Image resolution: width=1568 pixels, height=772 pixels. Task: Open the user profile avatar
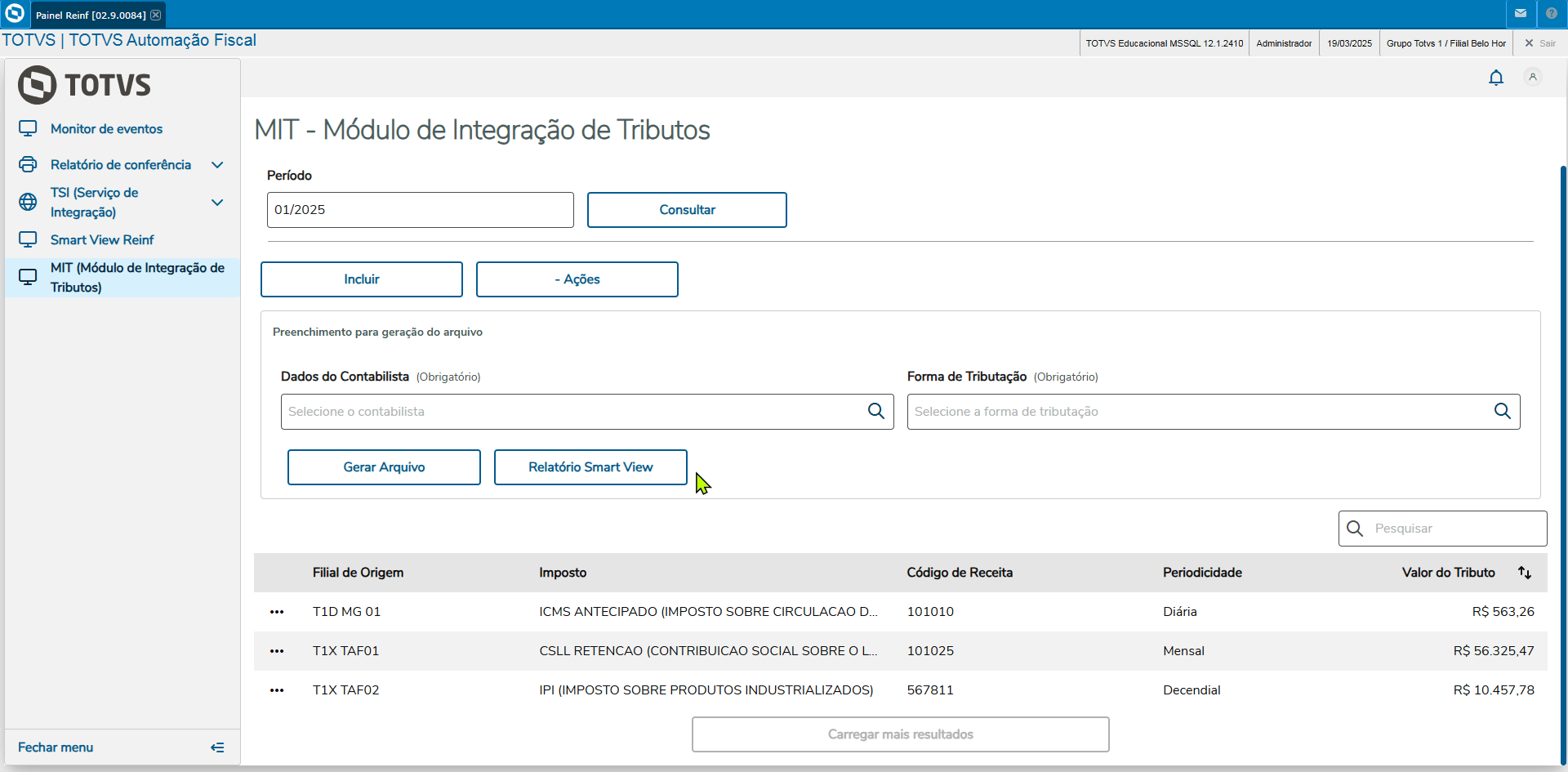coord(1533,77)
